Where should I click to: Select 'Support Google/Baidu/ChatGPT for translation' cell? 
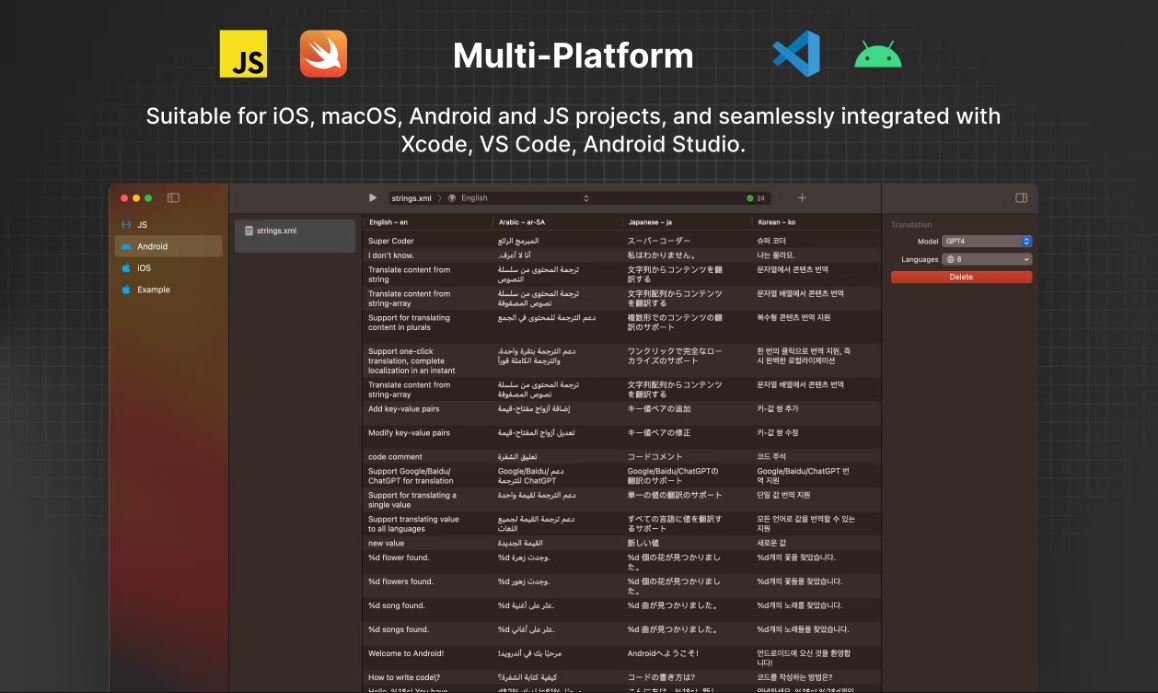point(411,476)
